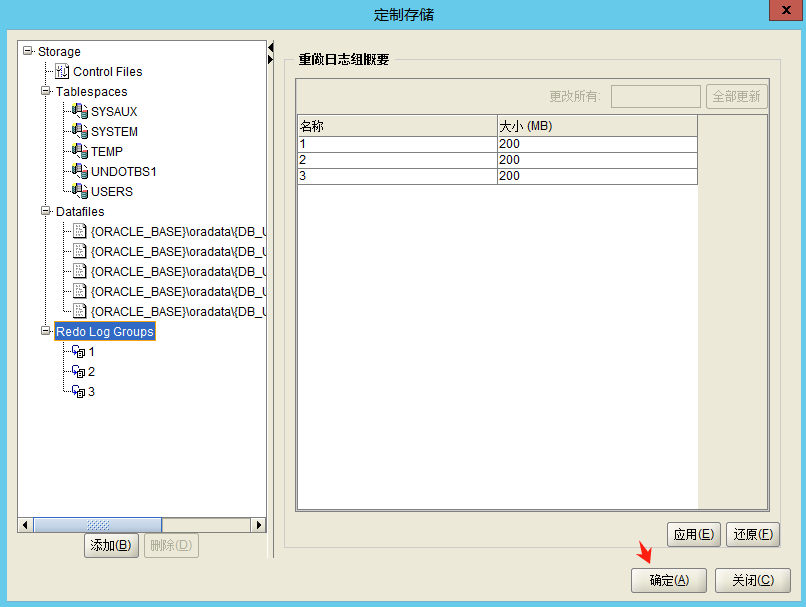Image resolution: width=806 pixels, height=607 pixels.
Task: Select the Storage tree label
Action: point(59,51)
